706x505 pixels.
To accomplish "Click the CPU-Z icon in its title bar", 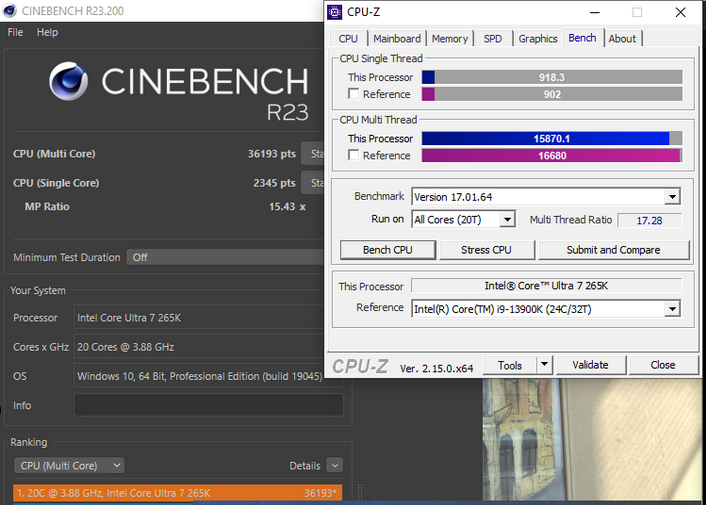I will click(335, 12).
